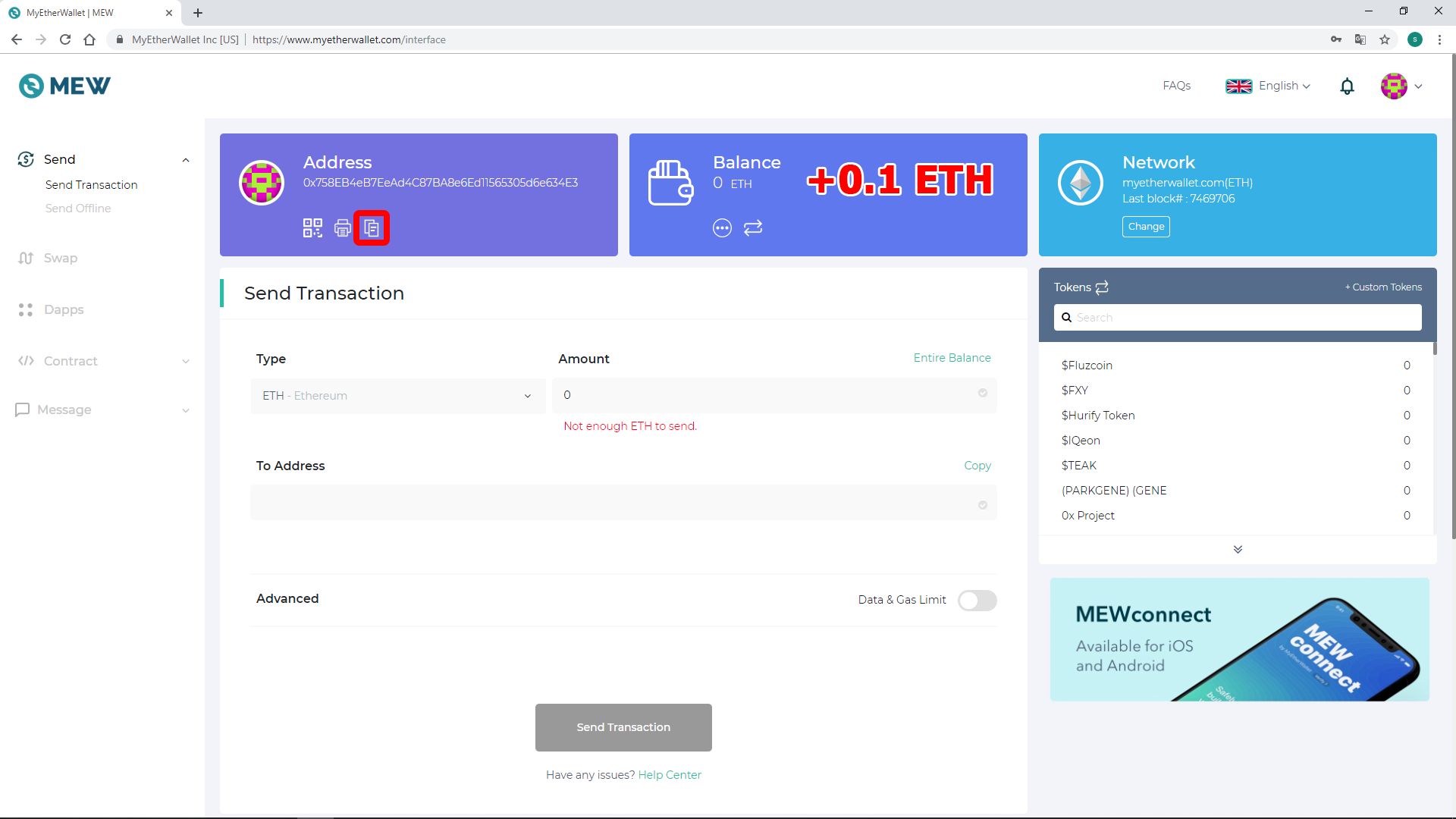Click the wallet balance icon
Screen dimensions: 1456x819
coord(671,182)
